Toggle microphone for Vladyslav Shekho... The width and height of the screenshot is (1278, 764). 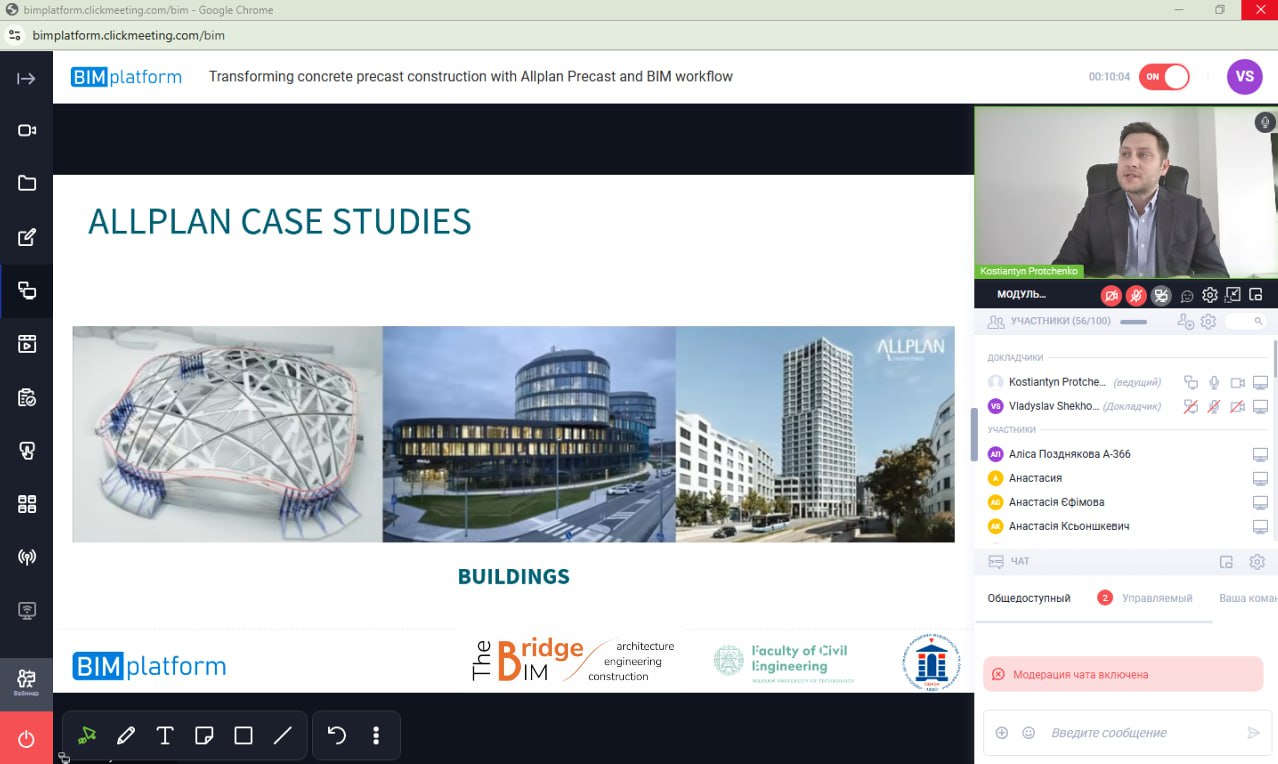pyautogui.click(x=1214, y=406)
